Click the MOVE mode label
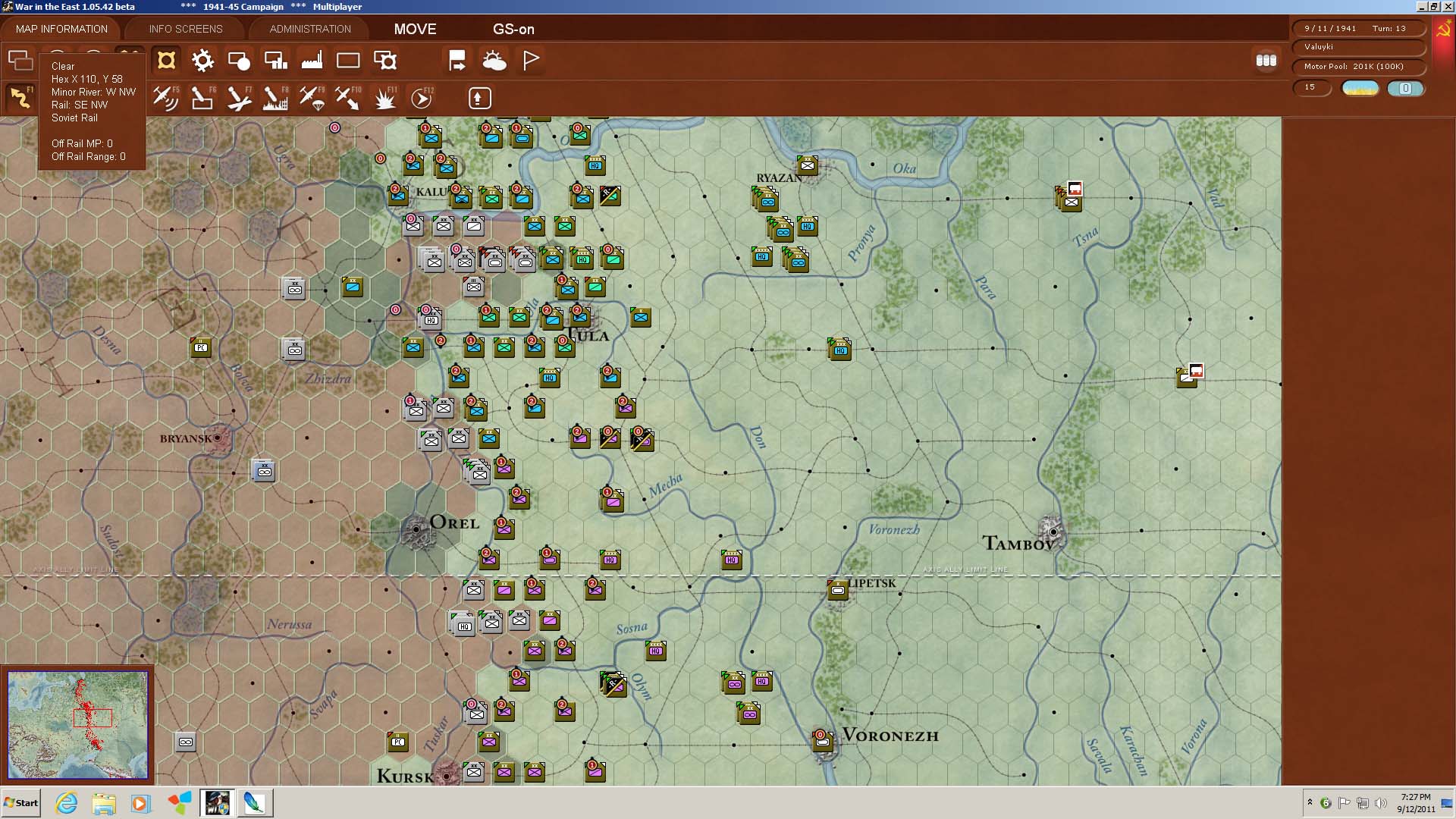 [x=415, y=29]
